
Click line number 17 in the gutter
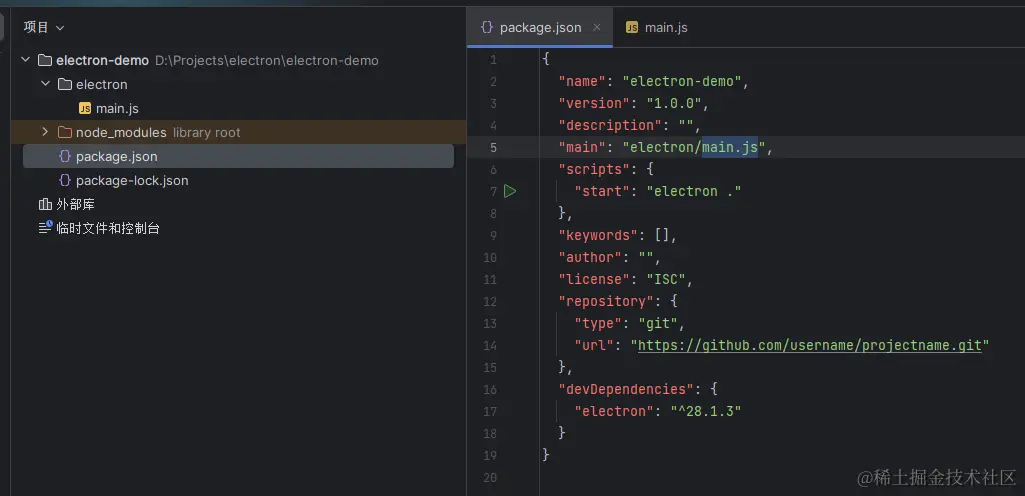[x=490, y=411]
